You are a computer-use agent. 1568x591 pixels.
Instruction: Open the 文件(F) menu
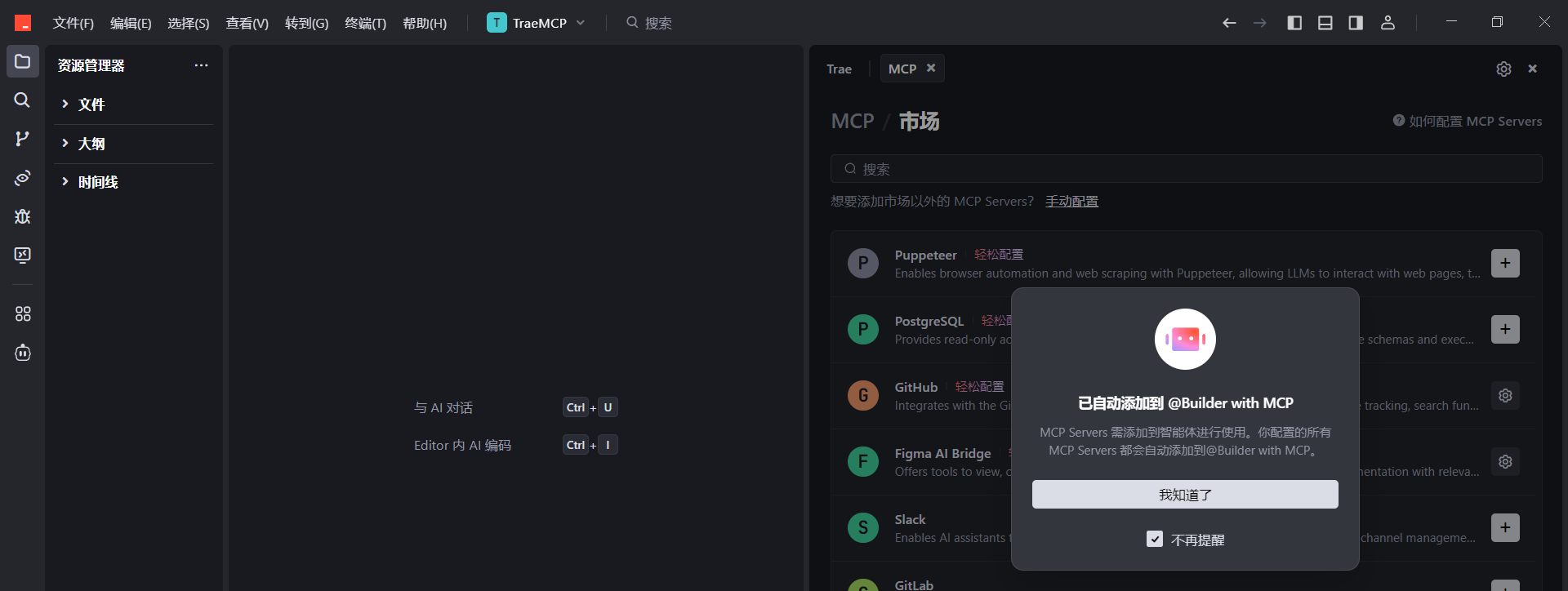pyautogui.click(x=73, y=23)
